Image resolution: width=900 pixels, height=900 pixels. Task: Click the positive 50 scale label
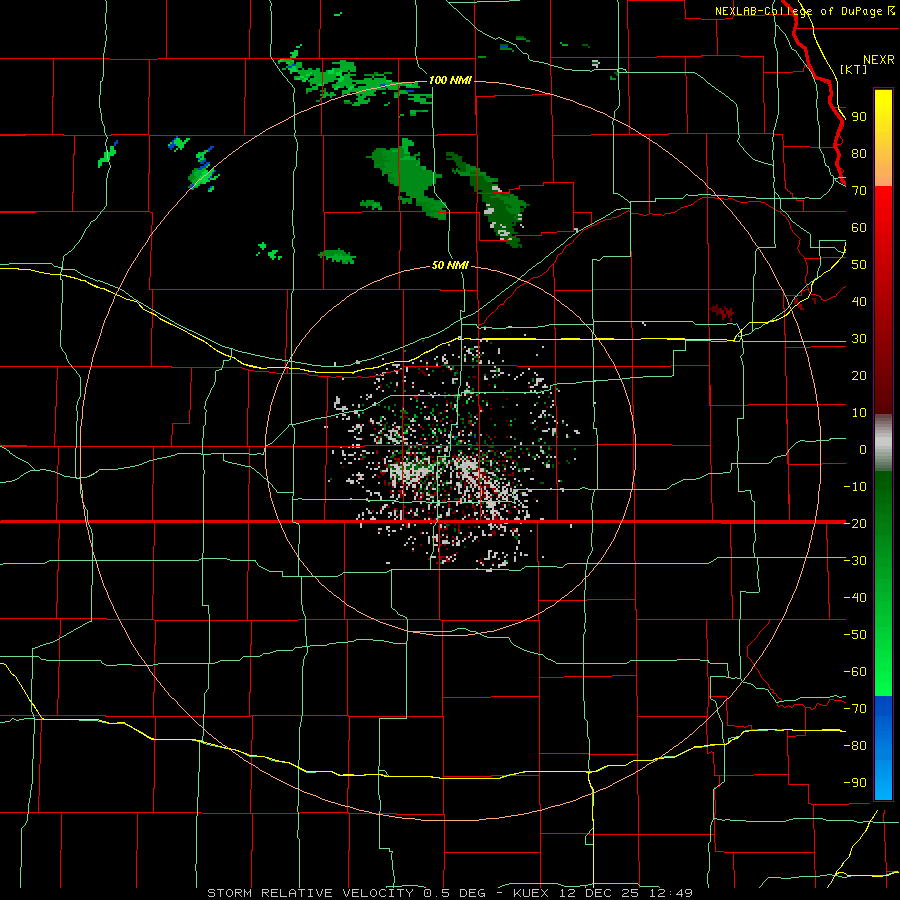[859, 265]
